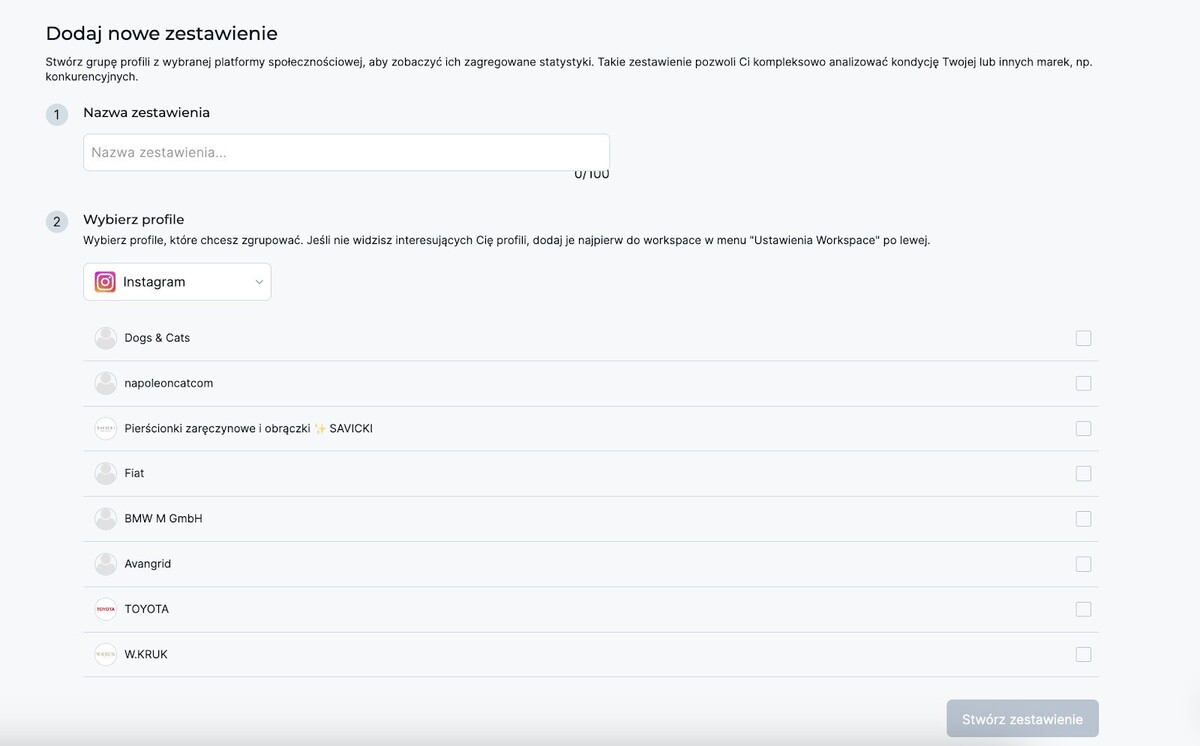Screen dimensions: 1200x746
Task: Click the BMW M GmbH profile avatar
Action: (x=106, y=519)
